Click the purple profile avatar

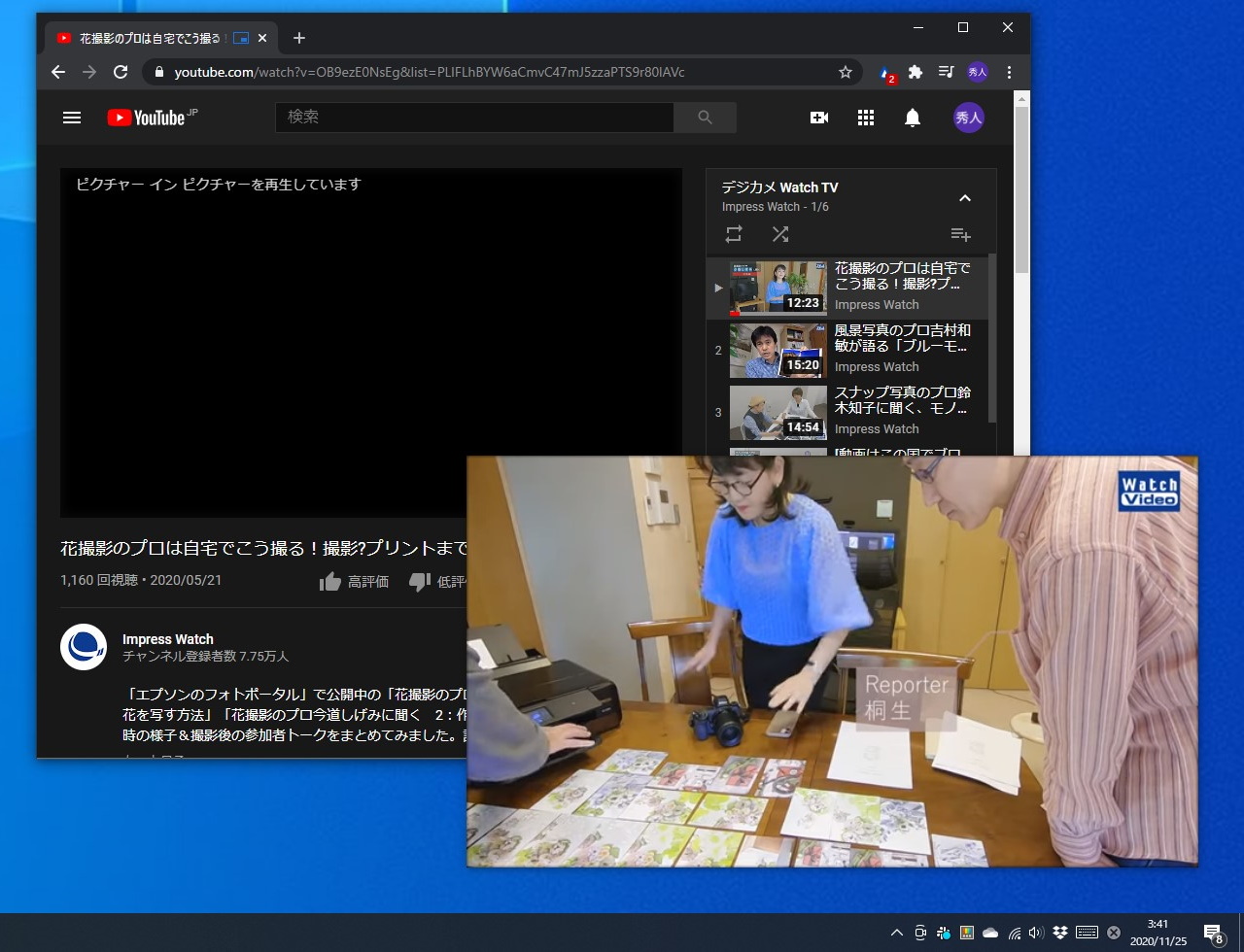(x=968, y=118)
